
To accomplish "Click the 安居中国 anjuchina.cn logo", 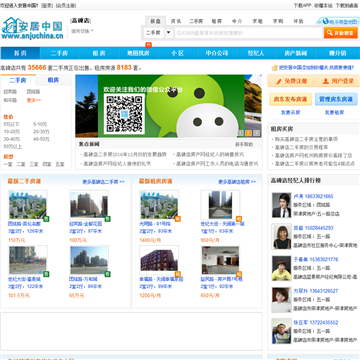I will pos(32,30).
